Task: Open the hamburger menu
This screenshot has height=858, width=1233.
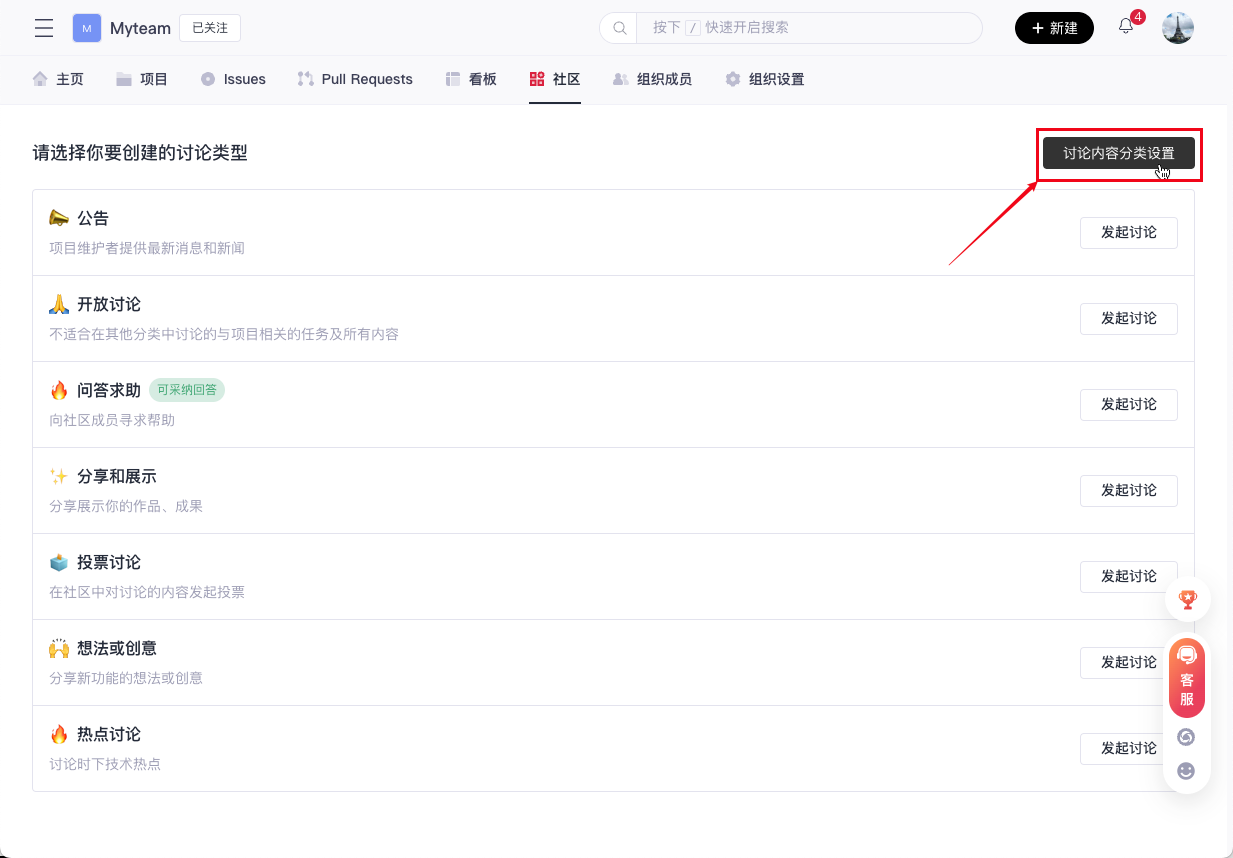Action: (44, 28)
